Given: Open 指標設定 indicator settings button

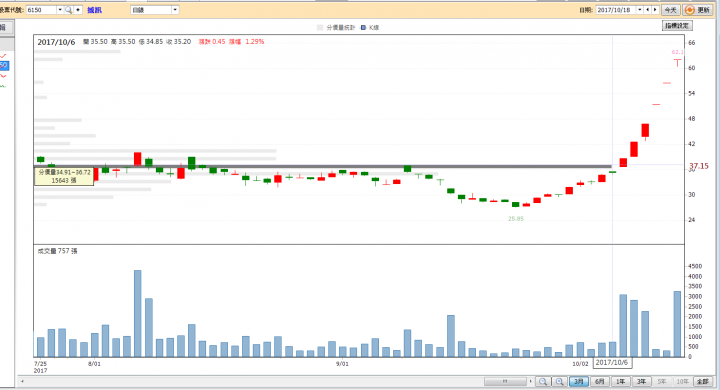Looking at the screenshot, I should coord(677,26).
